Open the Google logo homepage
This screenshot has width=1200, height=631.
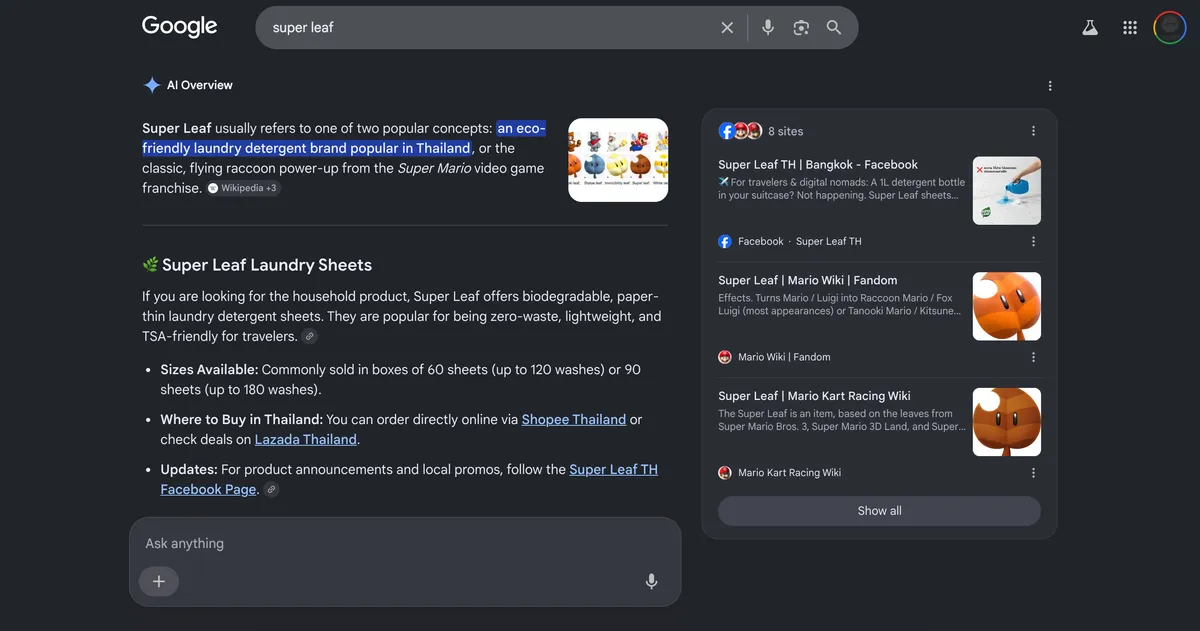[x=180, y=27]
